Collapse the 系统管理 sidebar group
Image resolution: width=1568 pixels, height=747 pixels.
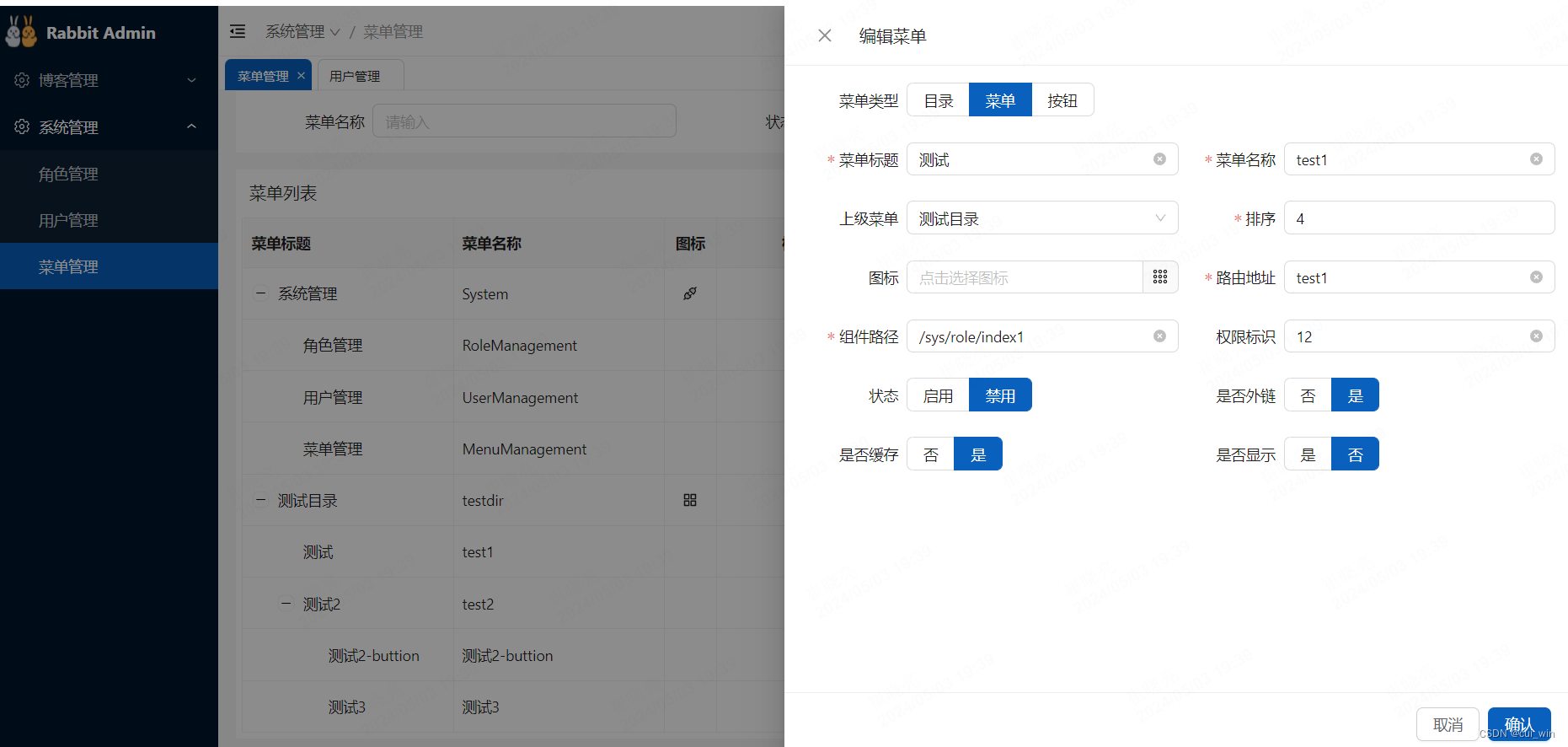coord(109,126)
